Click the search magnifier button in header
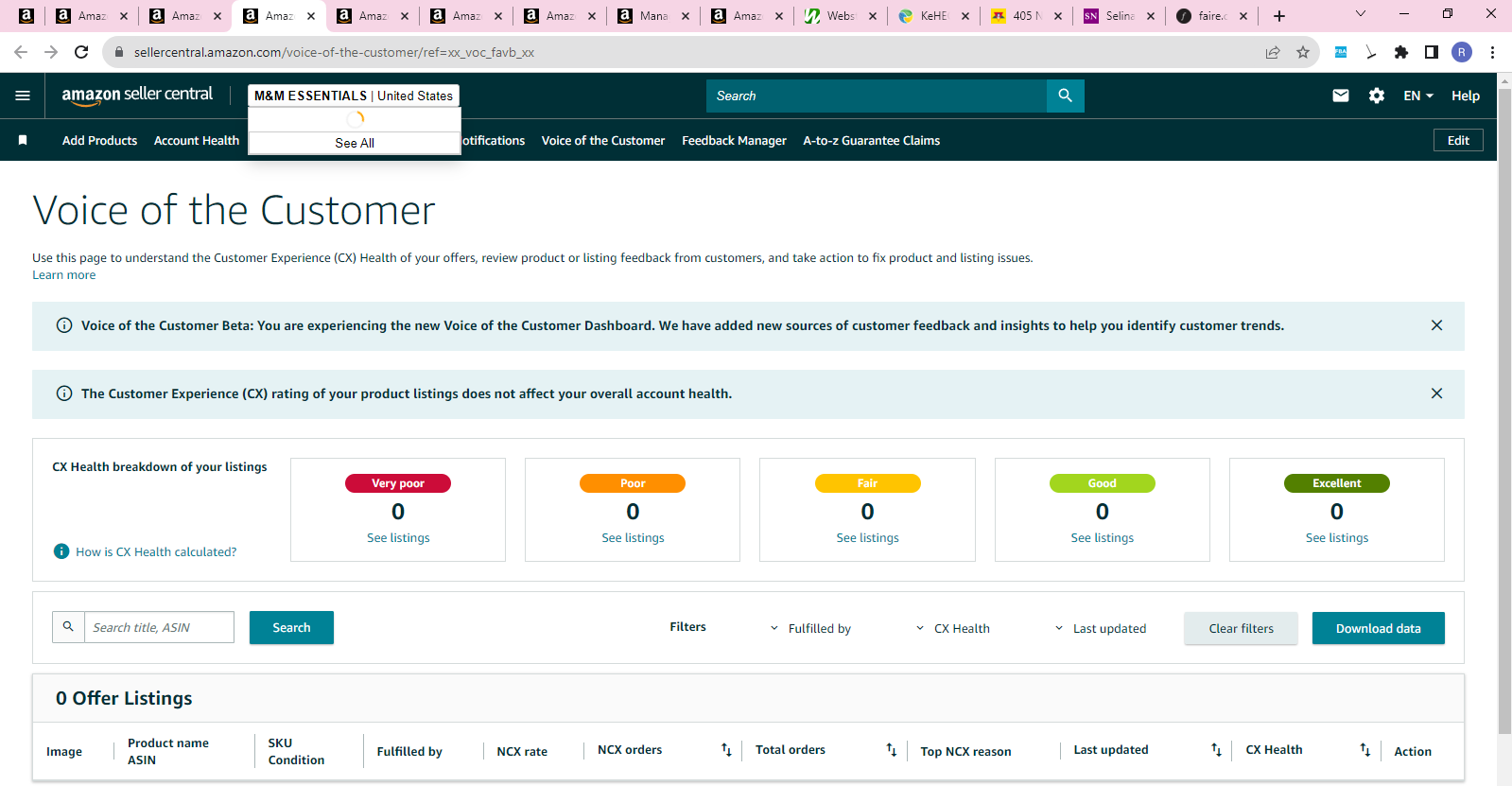 pyautogui.click(x=1066, y=96)
